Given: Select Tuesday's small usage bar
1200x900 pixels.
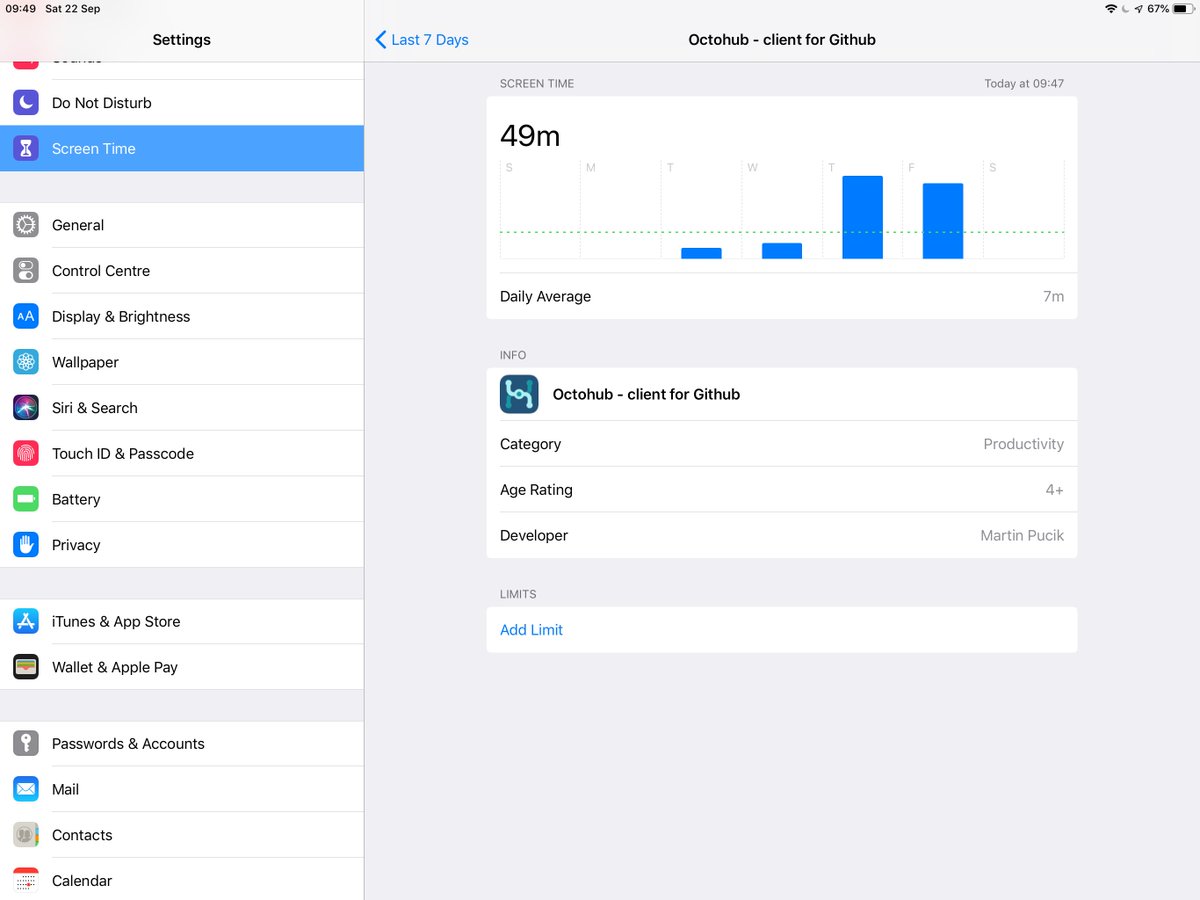Looking at the screenshot, I should pos(701,253).
